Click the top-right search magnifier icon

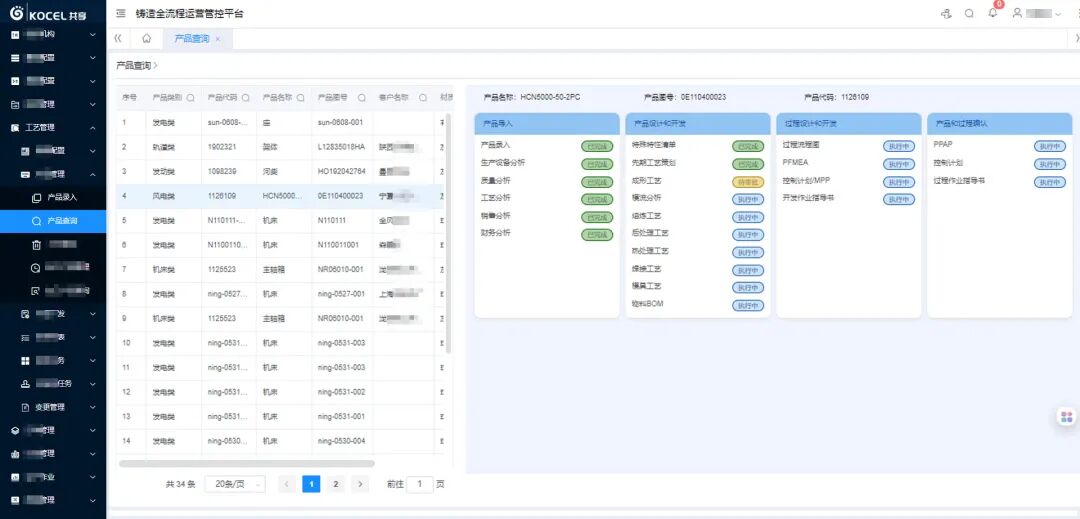pos(969,14)
